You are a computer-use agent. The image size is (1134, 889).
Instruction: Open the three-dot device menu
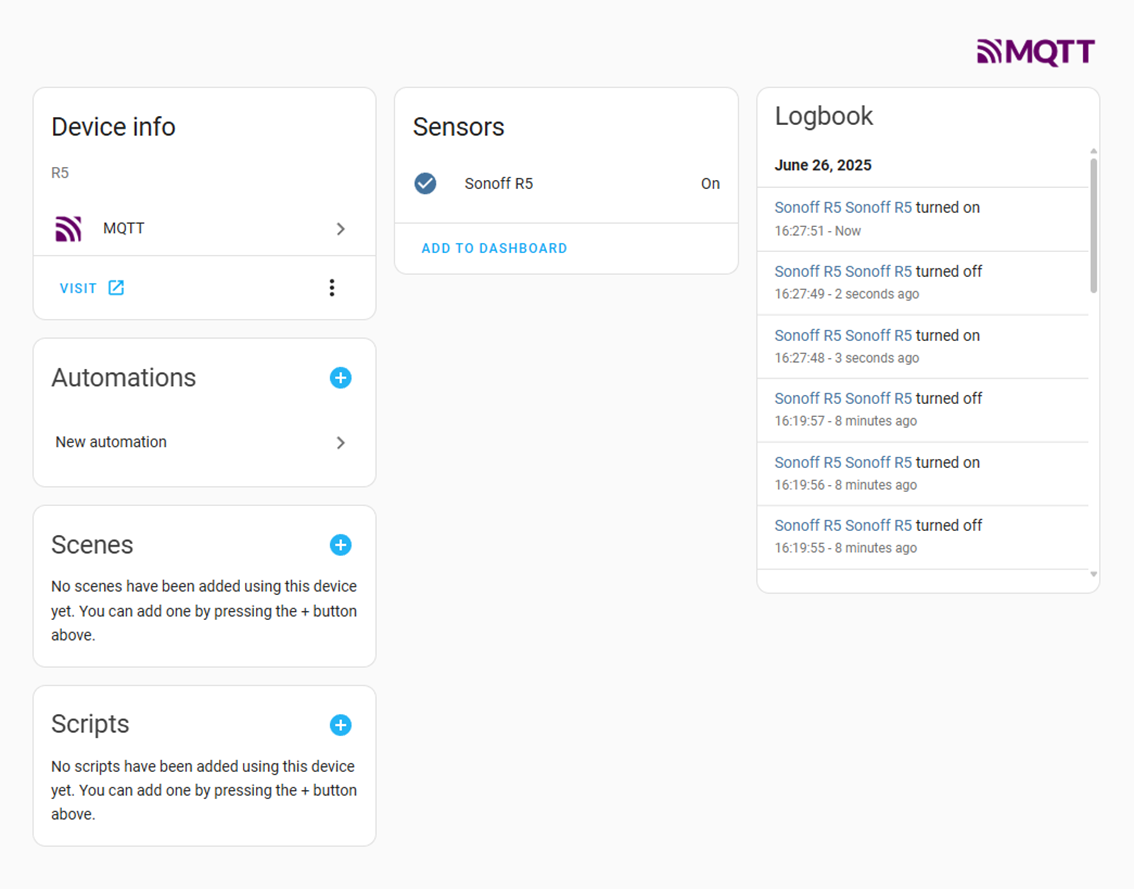tap(332, 288)
